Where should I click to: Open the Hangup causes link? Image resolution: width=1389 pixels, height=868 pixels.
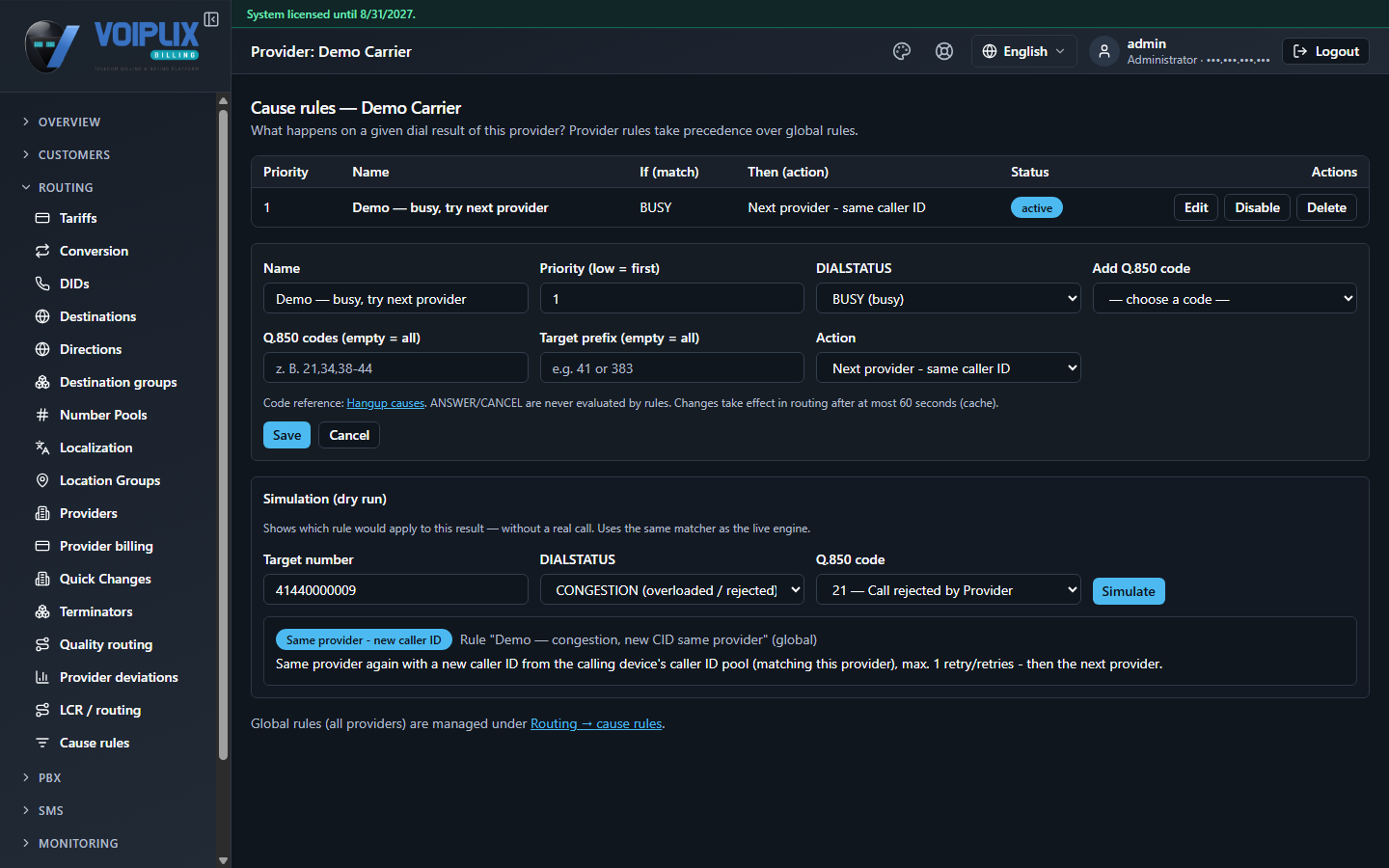[386, 403]
